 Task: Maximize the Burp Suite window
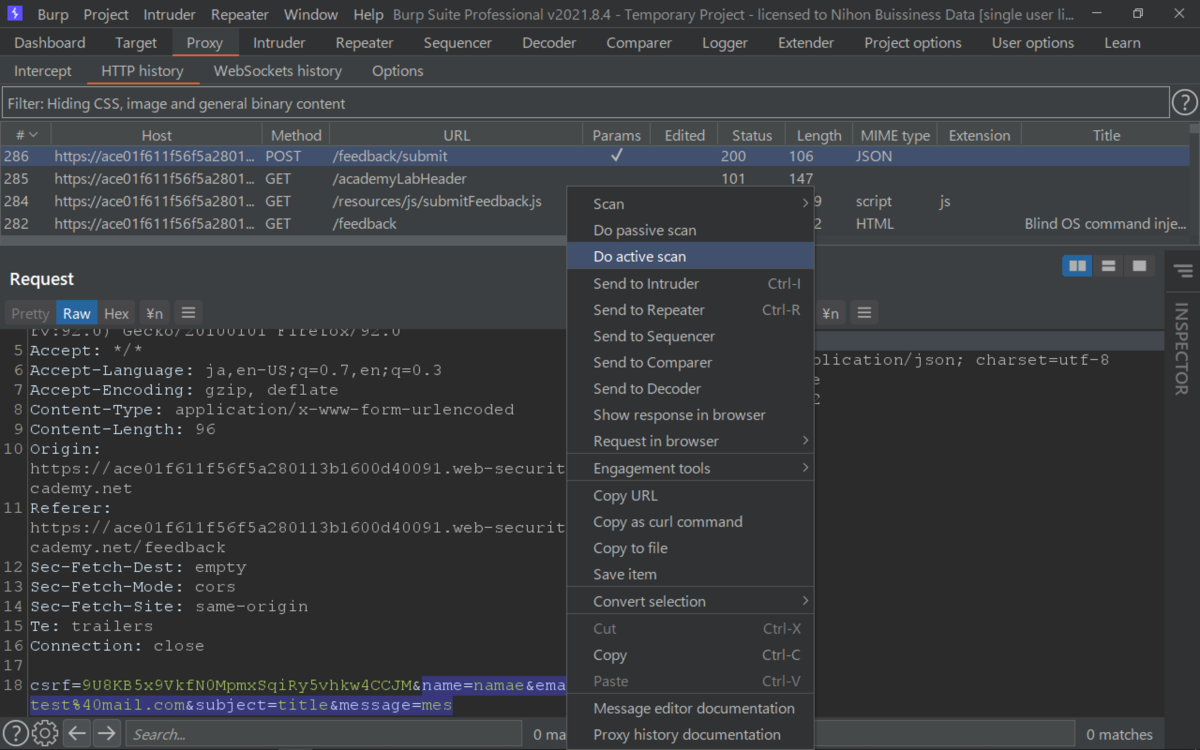[x=1138, y=14]
